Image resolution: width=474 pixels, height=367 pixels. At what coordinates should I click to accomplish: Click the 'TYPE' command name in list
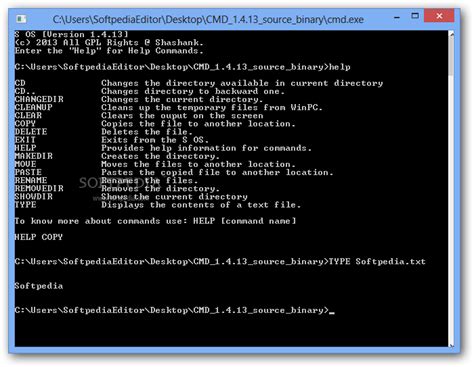[25, 205]
